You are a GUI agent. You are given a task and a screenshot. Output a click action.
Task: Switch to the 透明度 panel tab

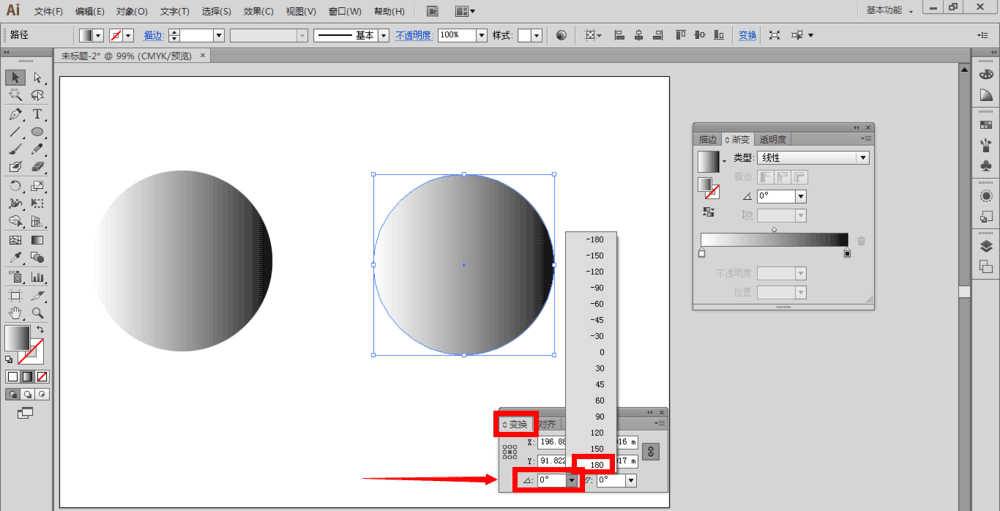click(x=773, y=139)
